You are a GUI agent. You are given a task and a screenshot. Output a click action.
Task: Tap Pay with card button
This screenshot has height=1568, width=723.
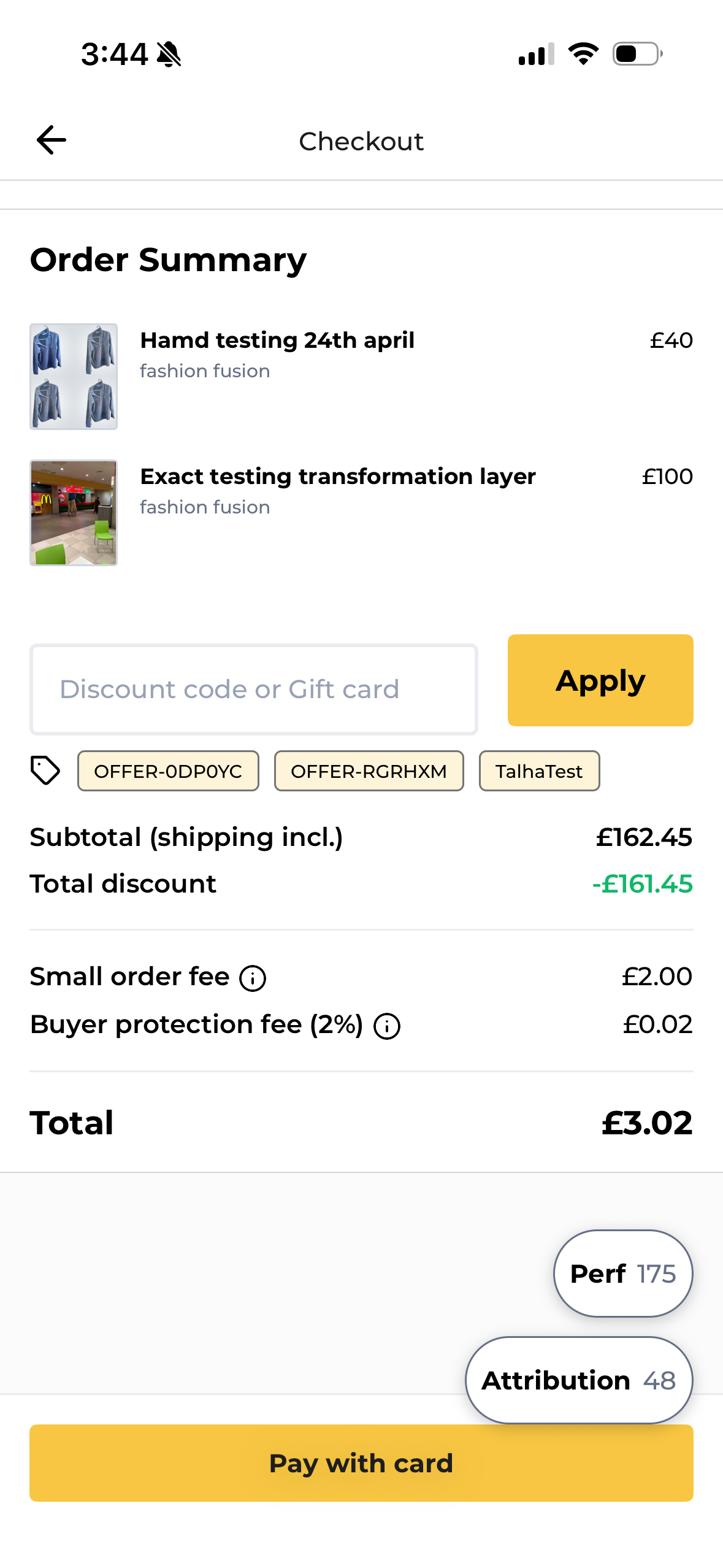[x=361, y=1463]
